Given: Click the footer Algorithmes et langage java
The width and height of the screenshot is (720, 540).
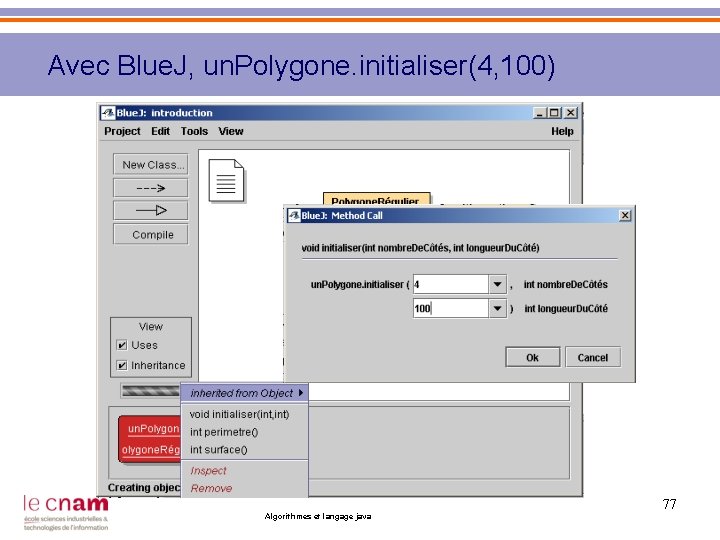Looking at the screenshot, I should [318, 516].
